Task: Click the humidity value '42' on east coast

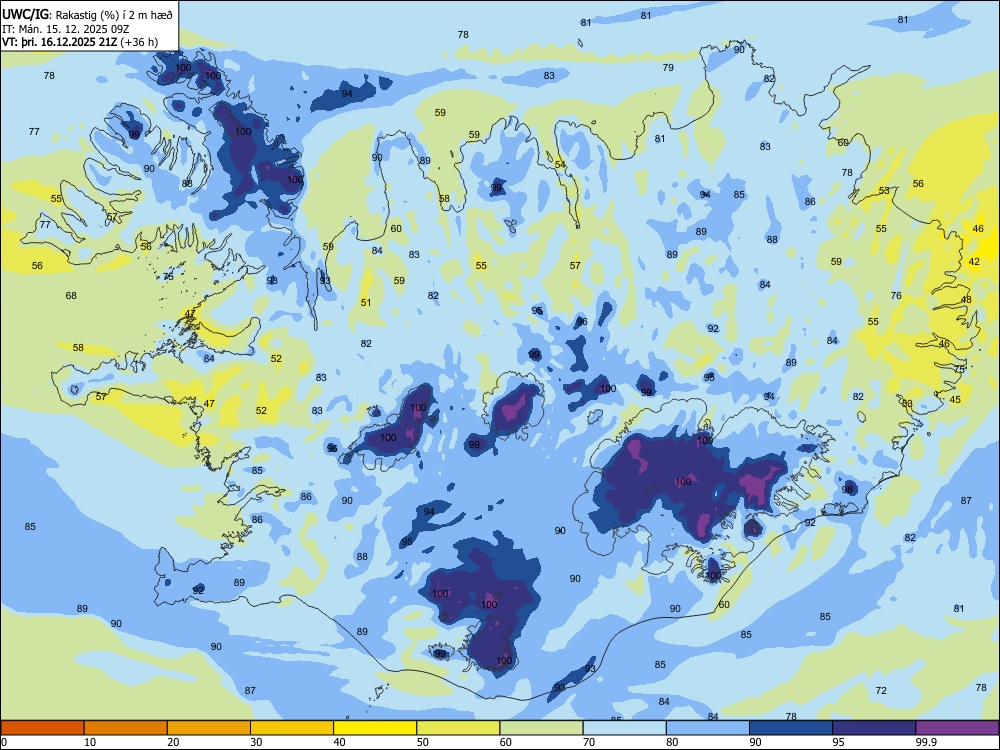Action: (974, 261)
